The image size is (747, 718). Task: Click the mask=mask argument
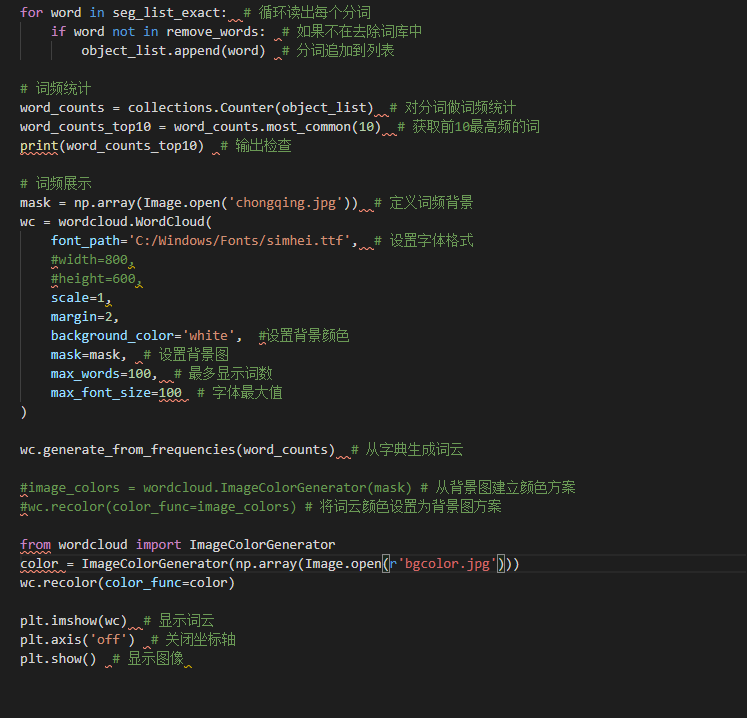[89, 355]
